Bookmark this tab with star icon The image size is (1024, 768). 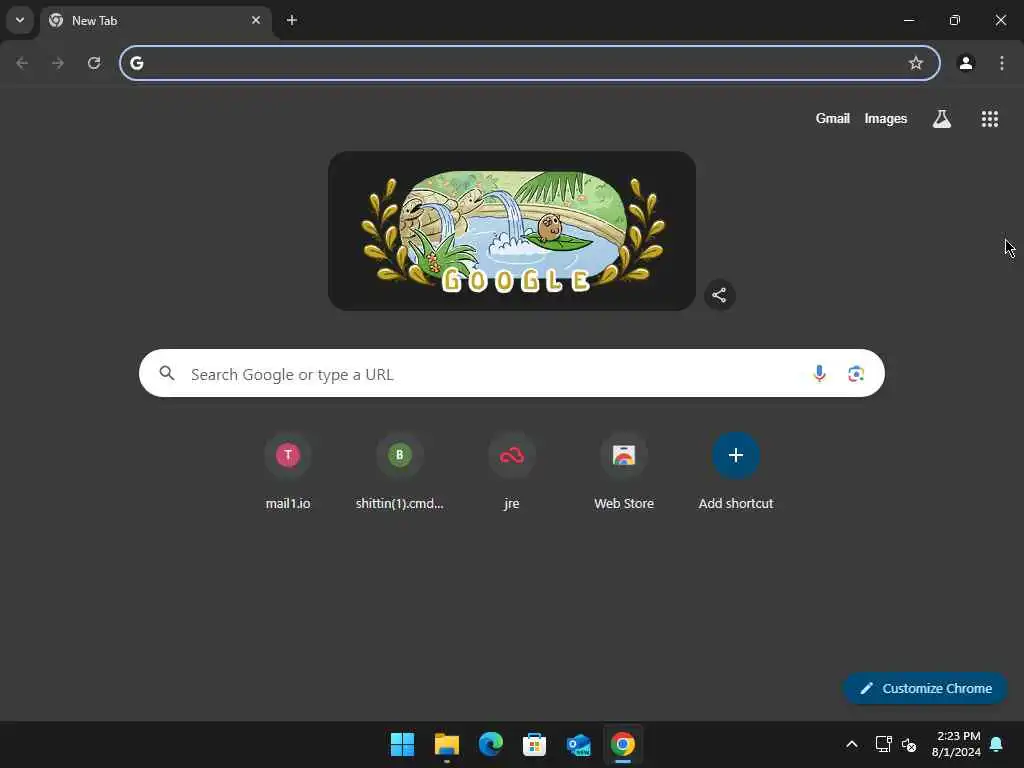coord(916,63)
